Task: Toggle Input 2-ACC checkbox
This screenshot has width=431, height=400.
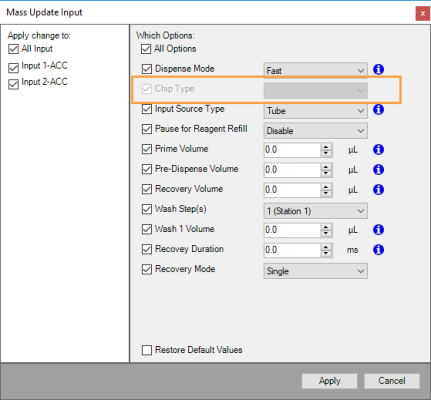Action: (13, 84)
